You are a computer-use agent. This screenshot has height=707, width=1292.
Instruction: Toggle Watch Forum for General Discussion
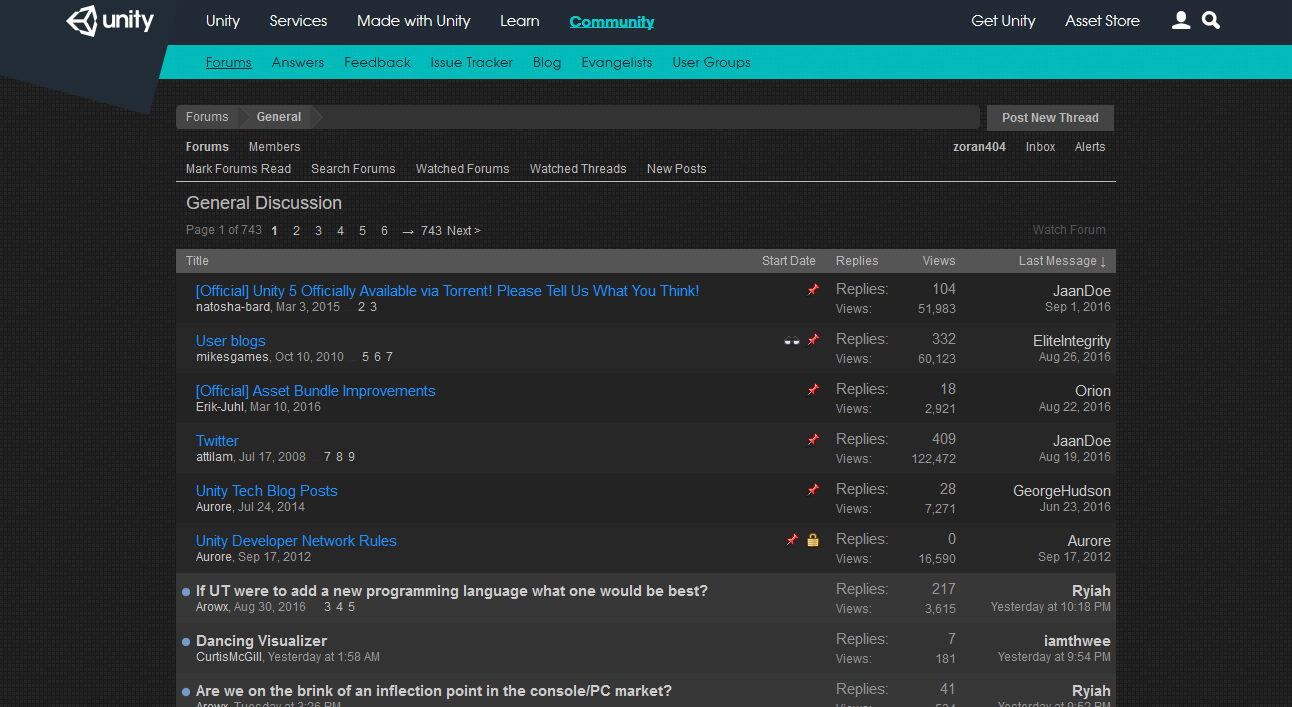(1069, 230)
